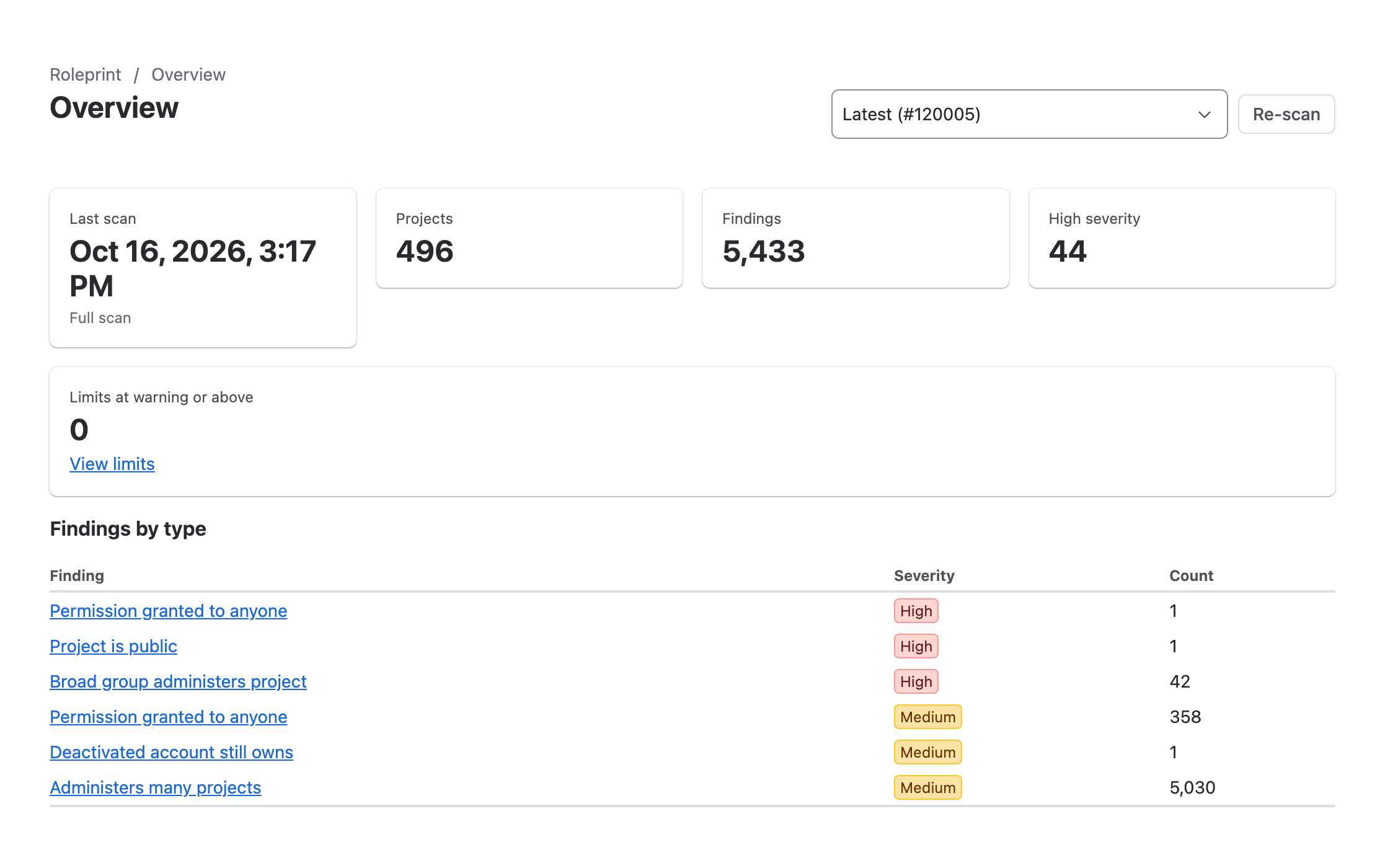Click the Findings by type heading
Screen dimensions: 1385x868
pyautogui.click(x=128, y=528)
